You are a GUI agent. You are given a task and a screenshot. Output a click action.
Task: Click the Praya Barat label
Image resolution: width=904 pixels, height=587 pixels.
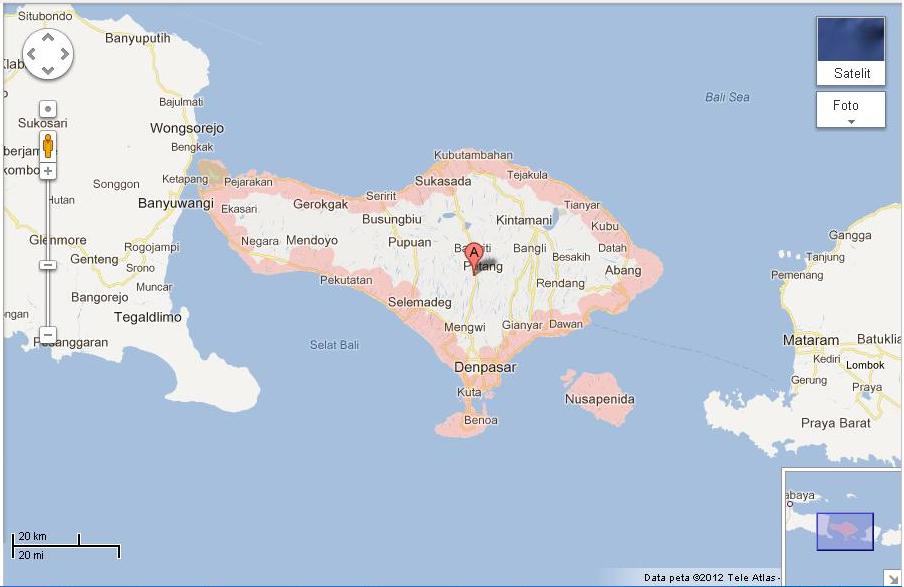[x=835, y=423]
